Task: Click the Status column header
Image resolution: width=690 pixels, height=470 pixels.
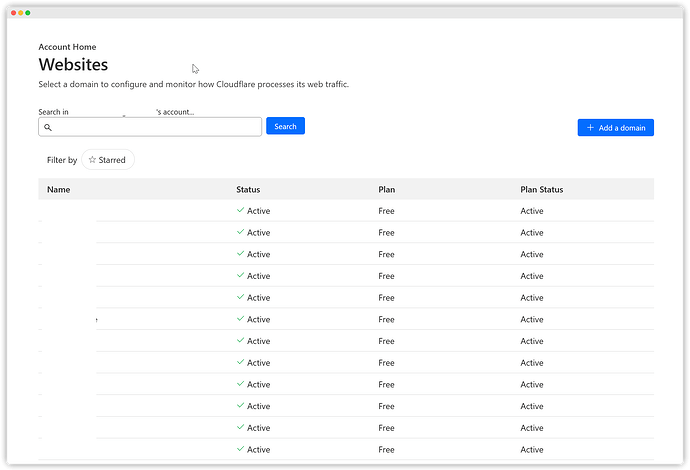Action: [248, 190]
